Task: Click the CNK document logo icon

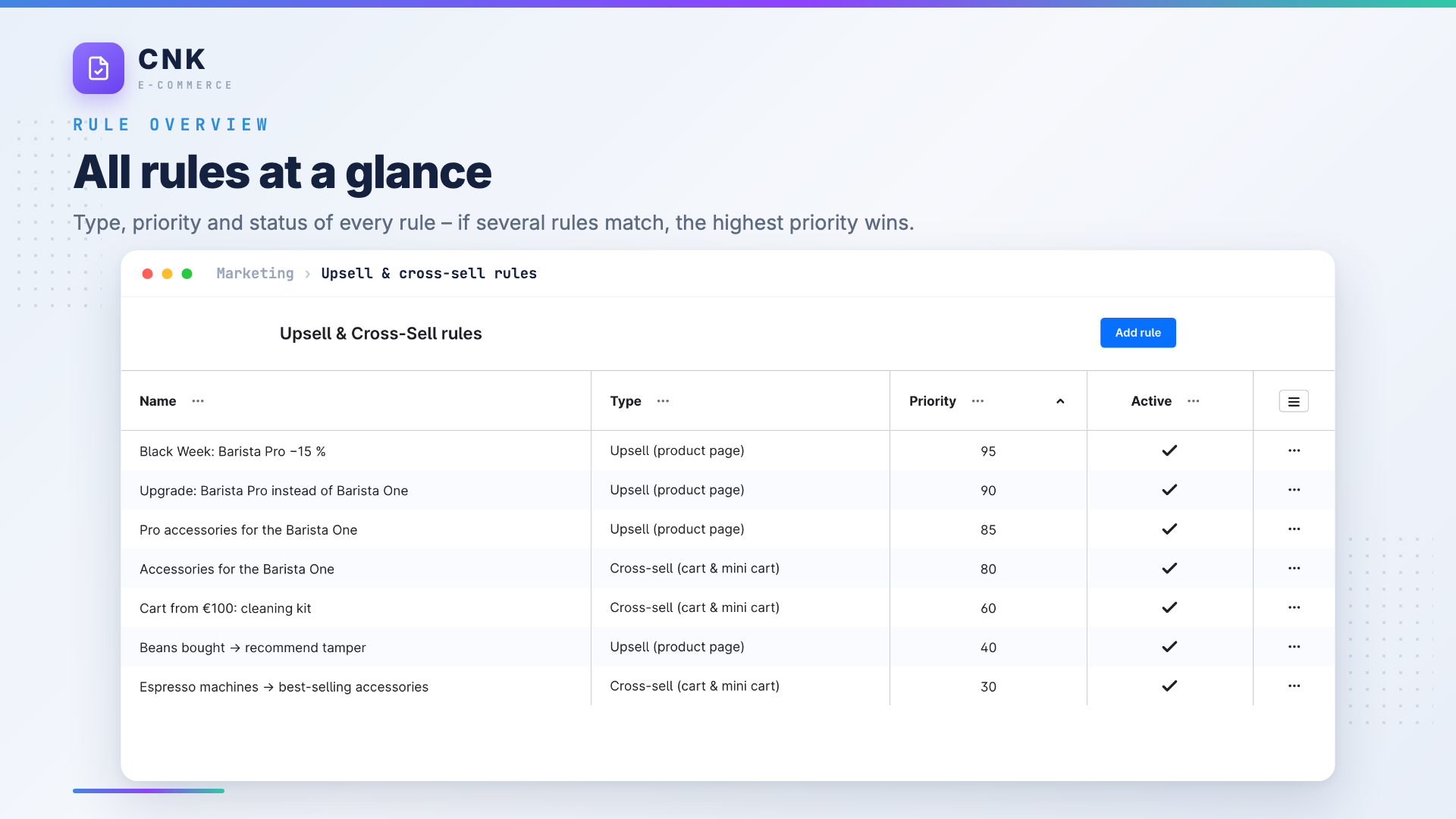Action: point(99,68)
